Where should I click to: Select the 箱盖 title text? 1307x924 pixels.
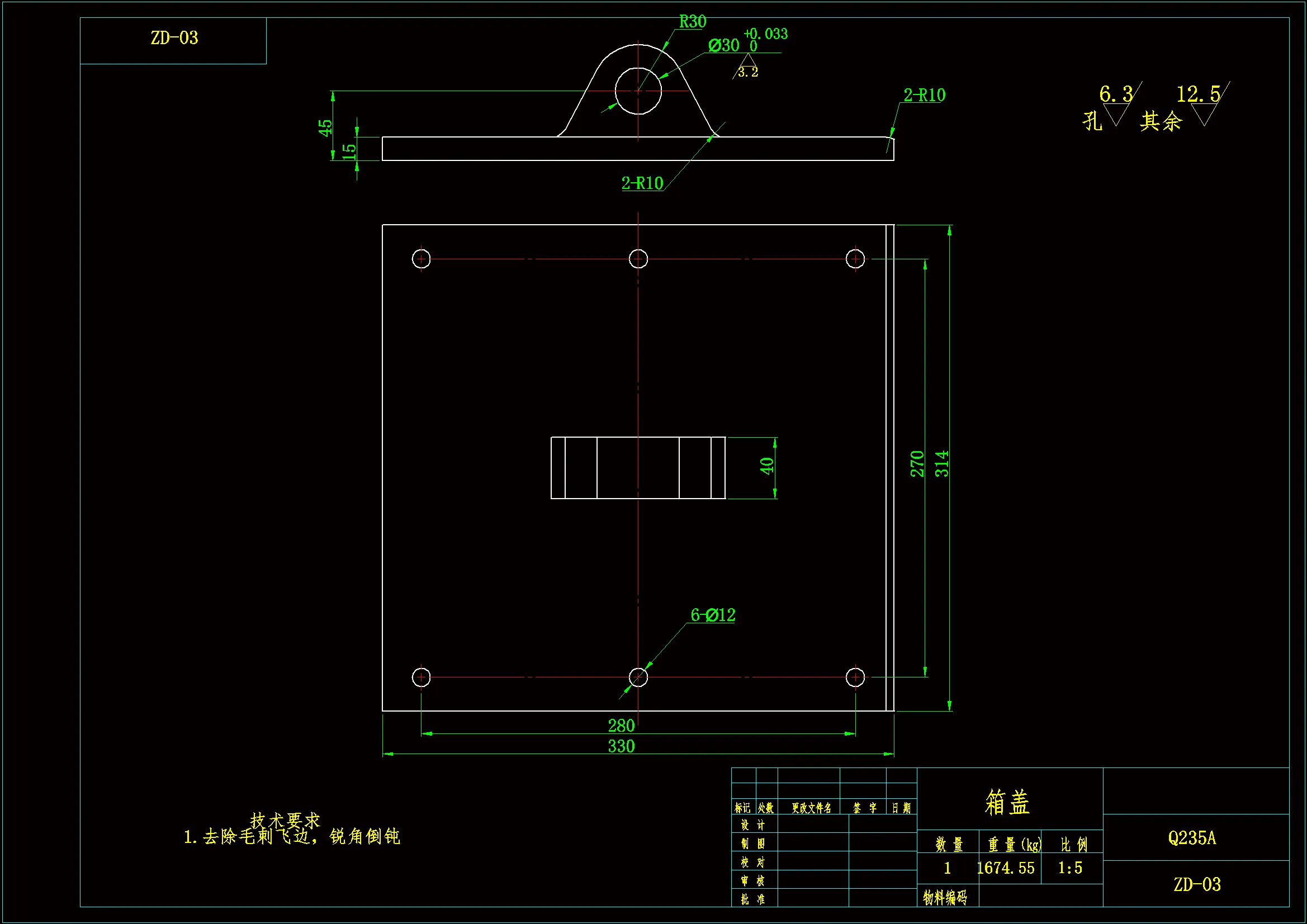(x=1007, y=802)
